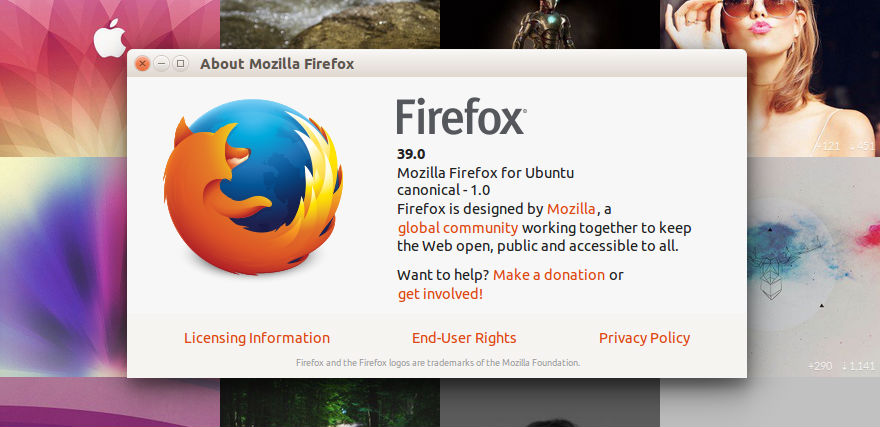View Licensing Information
This screenshot has height=427, width=880.
pos(257,338)
